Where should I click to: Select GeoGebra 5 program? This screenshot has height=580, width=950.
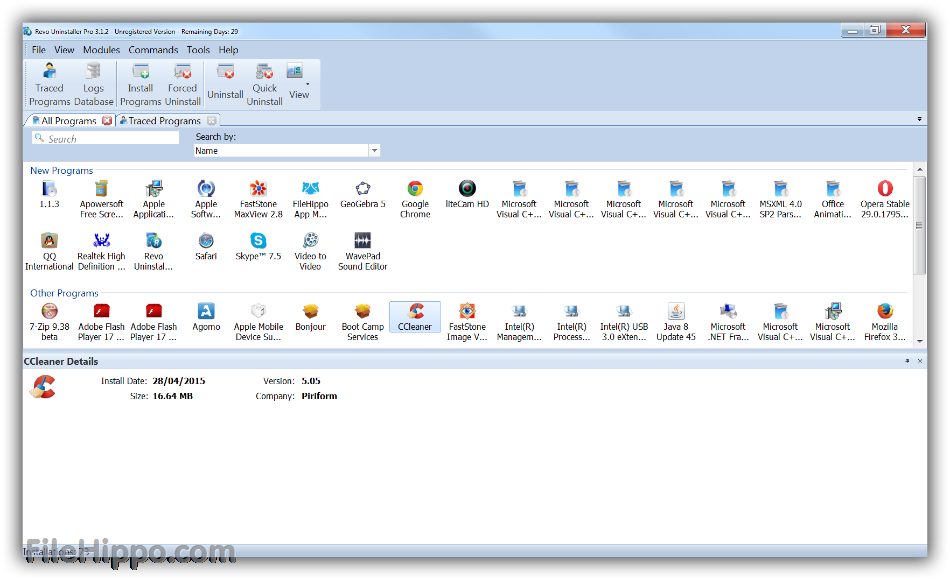click(x=362, y=194)
